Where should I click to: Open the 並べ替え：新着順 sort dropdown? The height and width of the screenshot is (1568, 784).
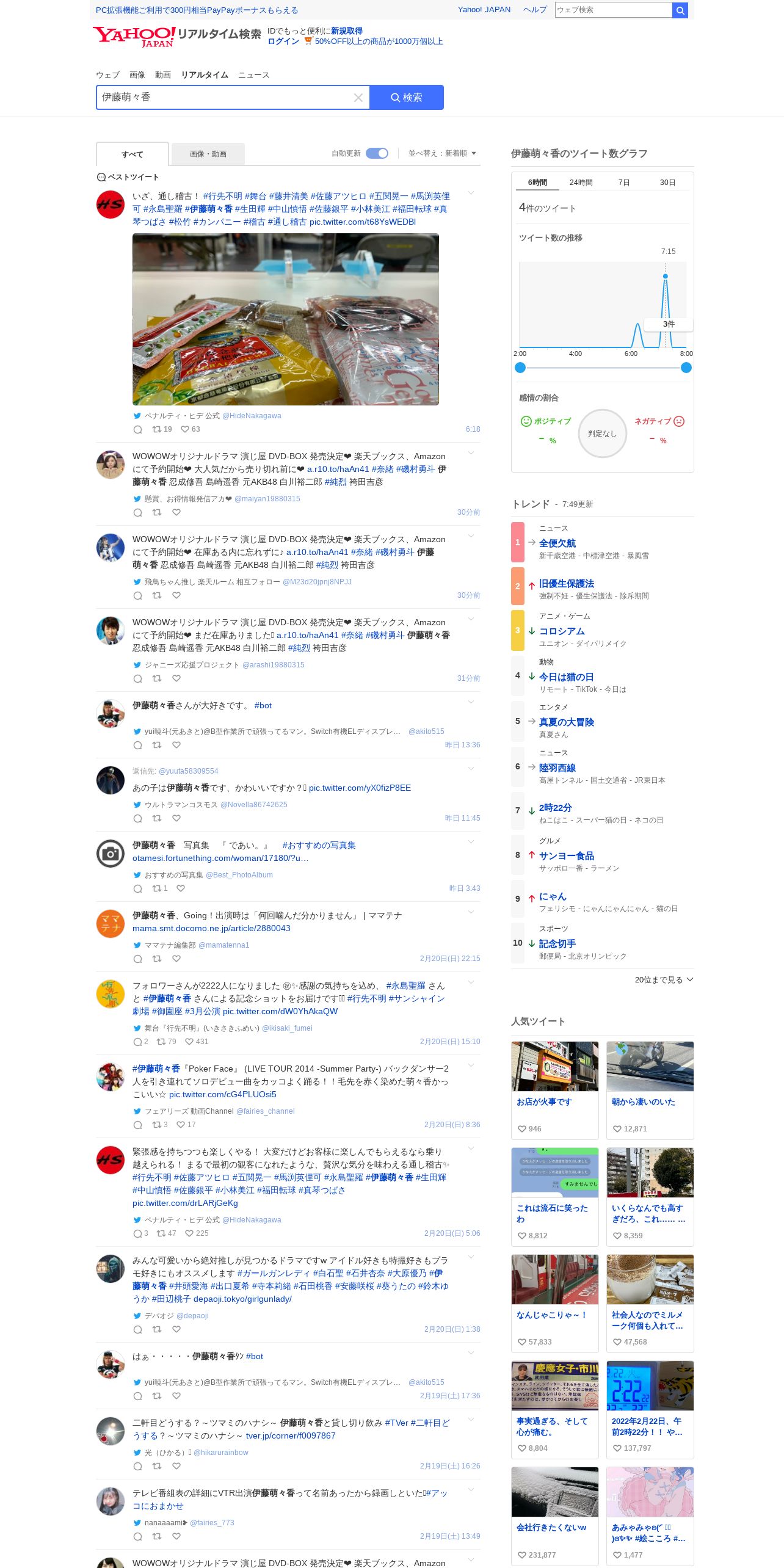coord(442,153)
